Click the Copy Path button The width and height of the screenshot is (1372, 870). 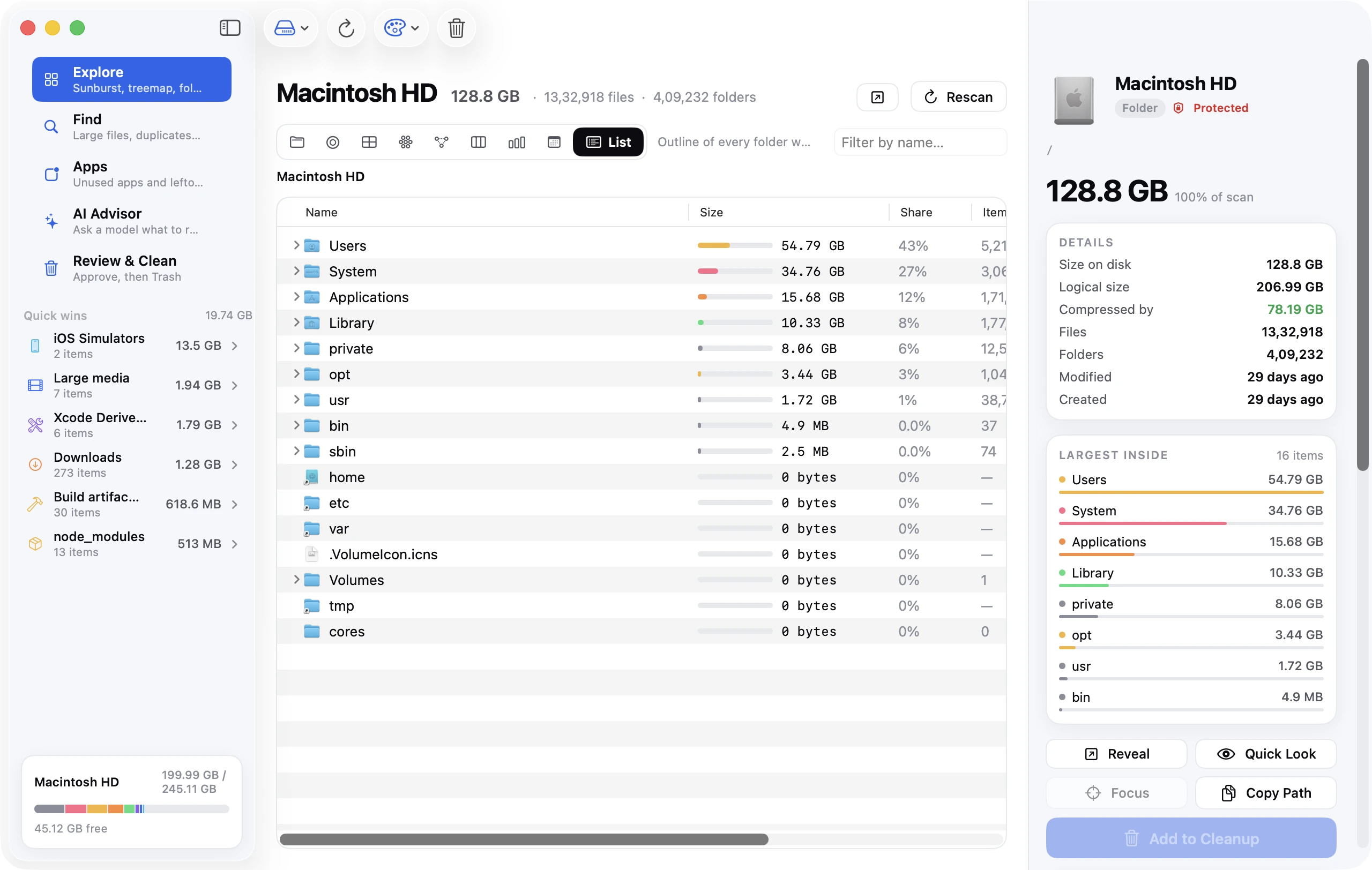coord(1265,792)
